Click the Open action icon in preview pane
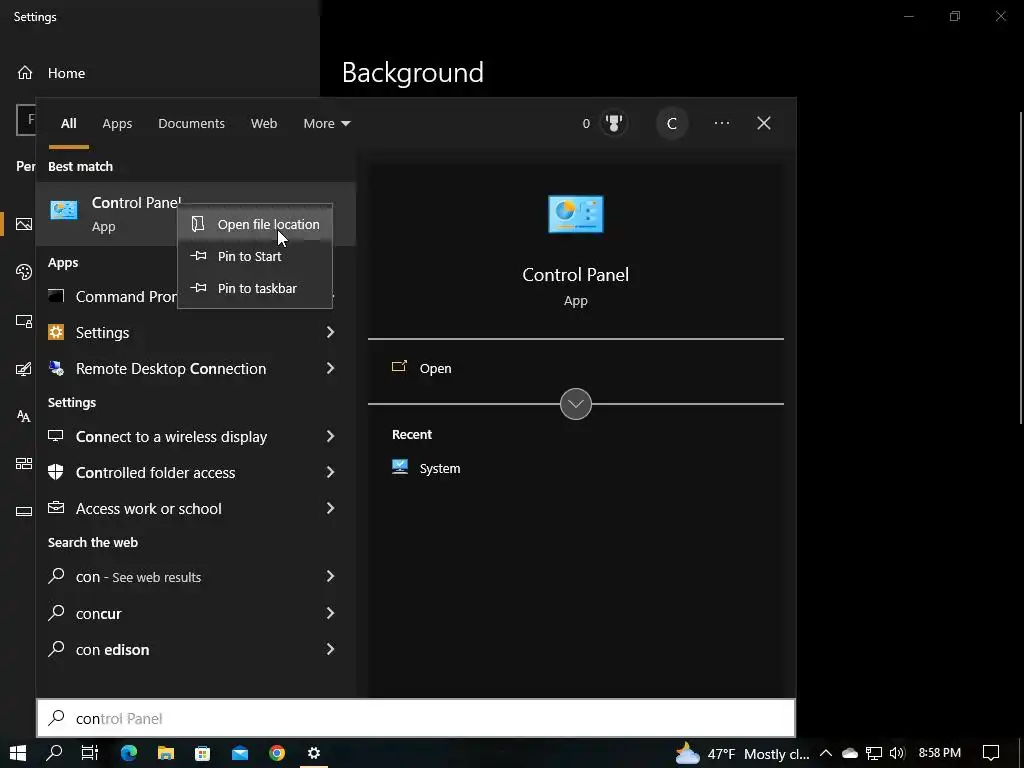Viewport: 1024px width, 768px height. point(399,367)
